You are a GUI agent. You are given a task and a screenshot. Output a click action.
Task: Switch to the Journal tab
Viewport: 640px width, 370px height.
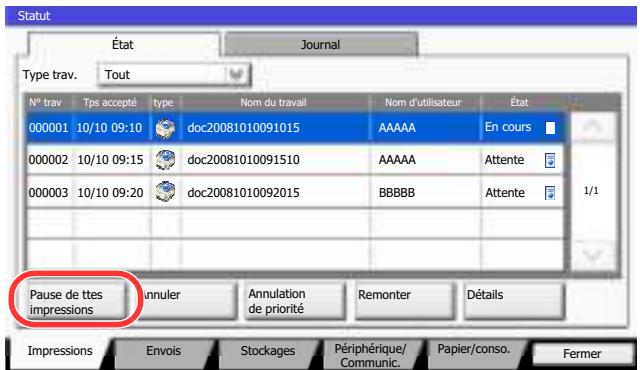[320, 44]
